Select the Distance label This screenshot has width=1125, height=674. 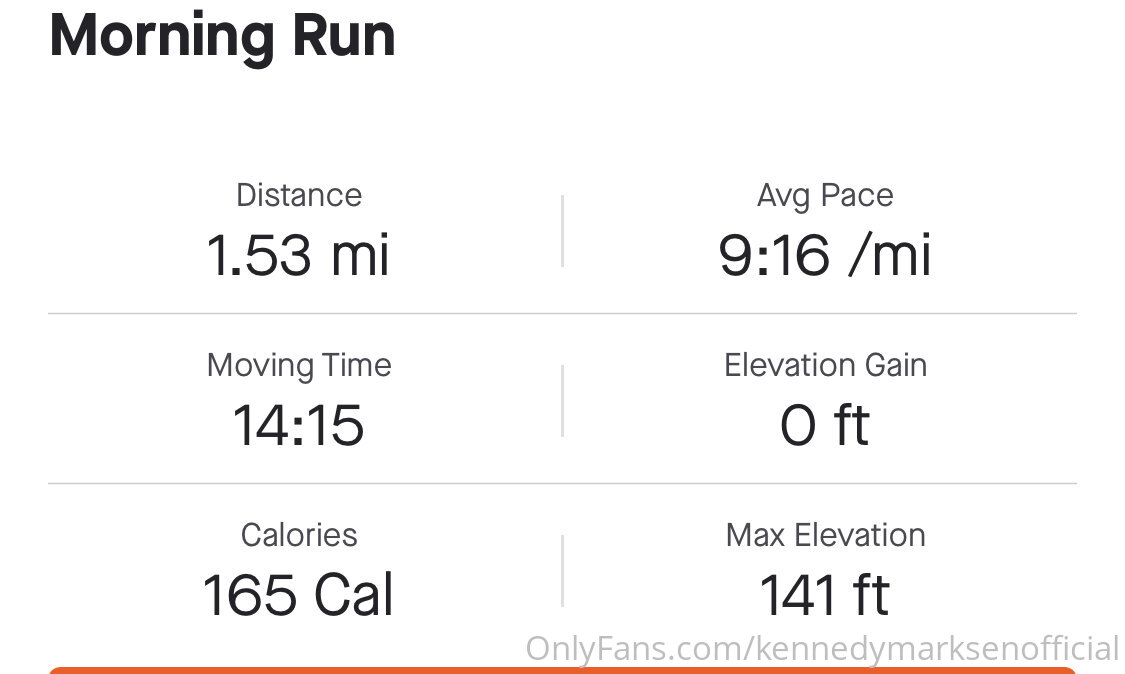pyautogui.click(x=299, y=195)
